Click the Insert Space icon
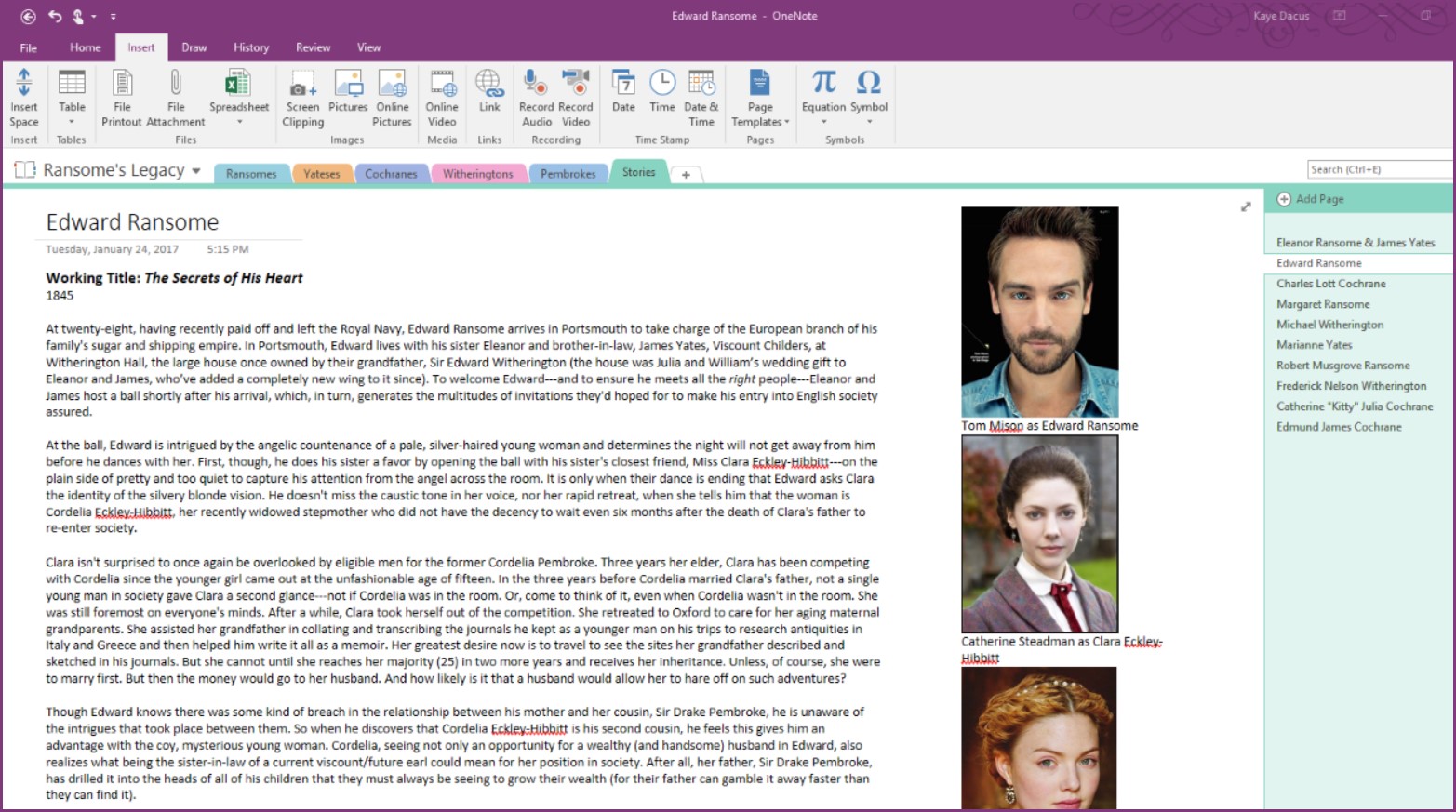 point(24,84)
